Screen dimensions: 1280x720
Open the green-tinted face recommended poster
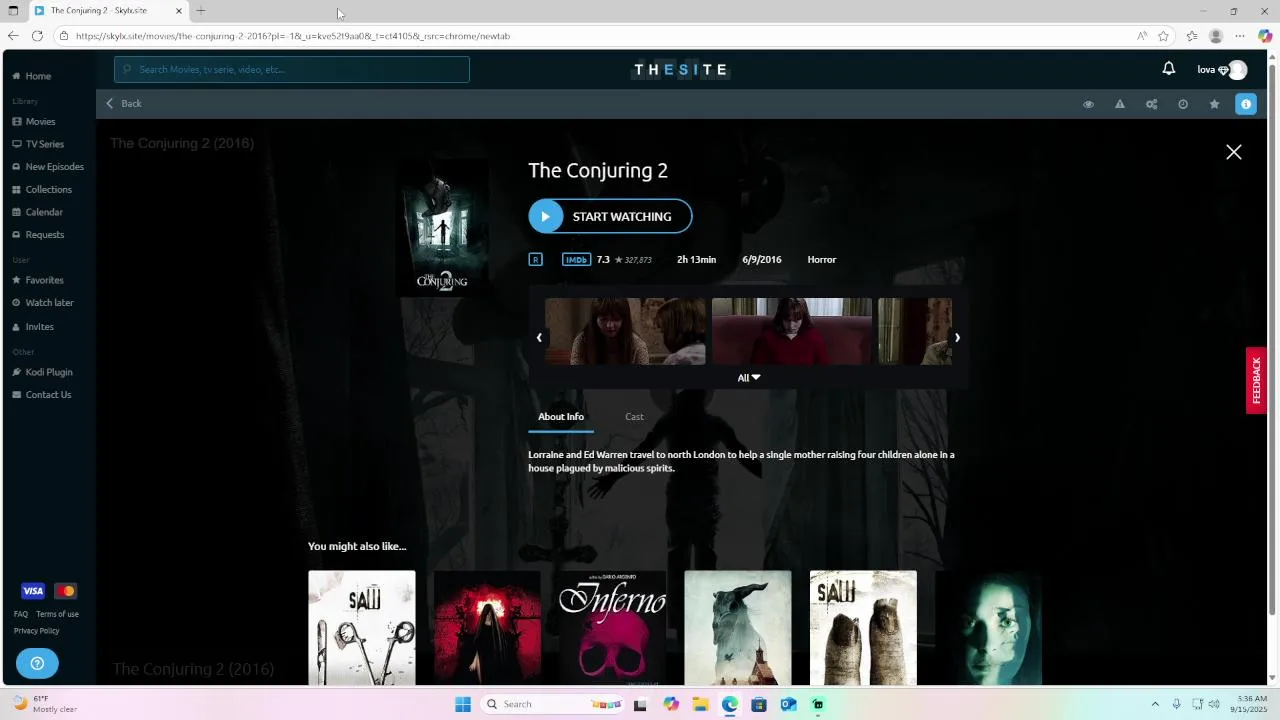point(988,628)
